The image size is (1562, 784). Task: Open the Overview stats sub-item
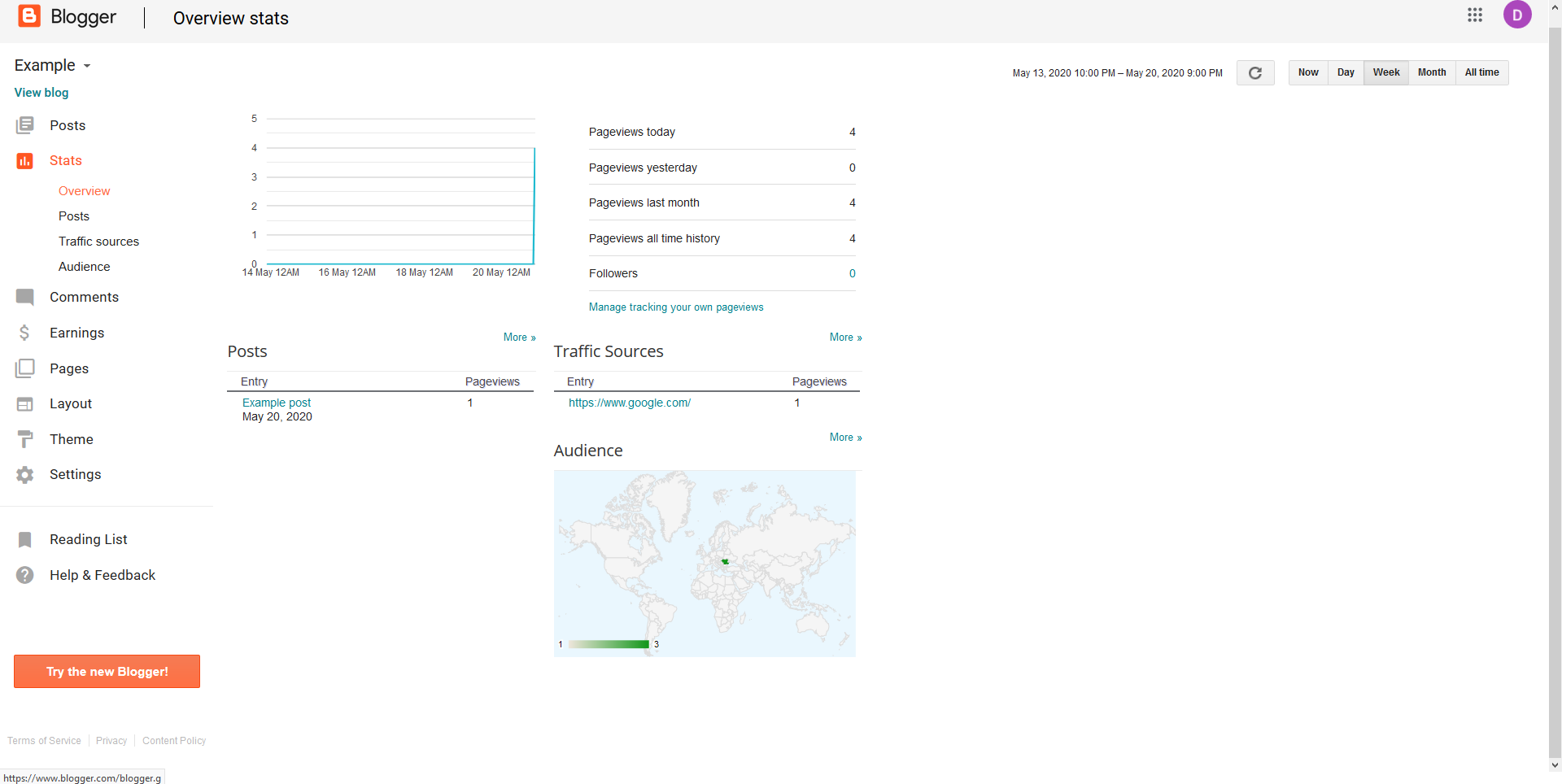[x=84, y=191]
